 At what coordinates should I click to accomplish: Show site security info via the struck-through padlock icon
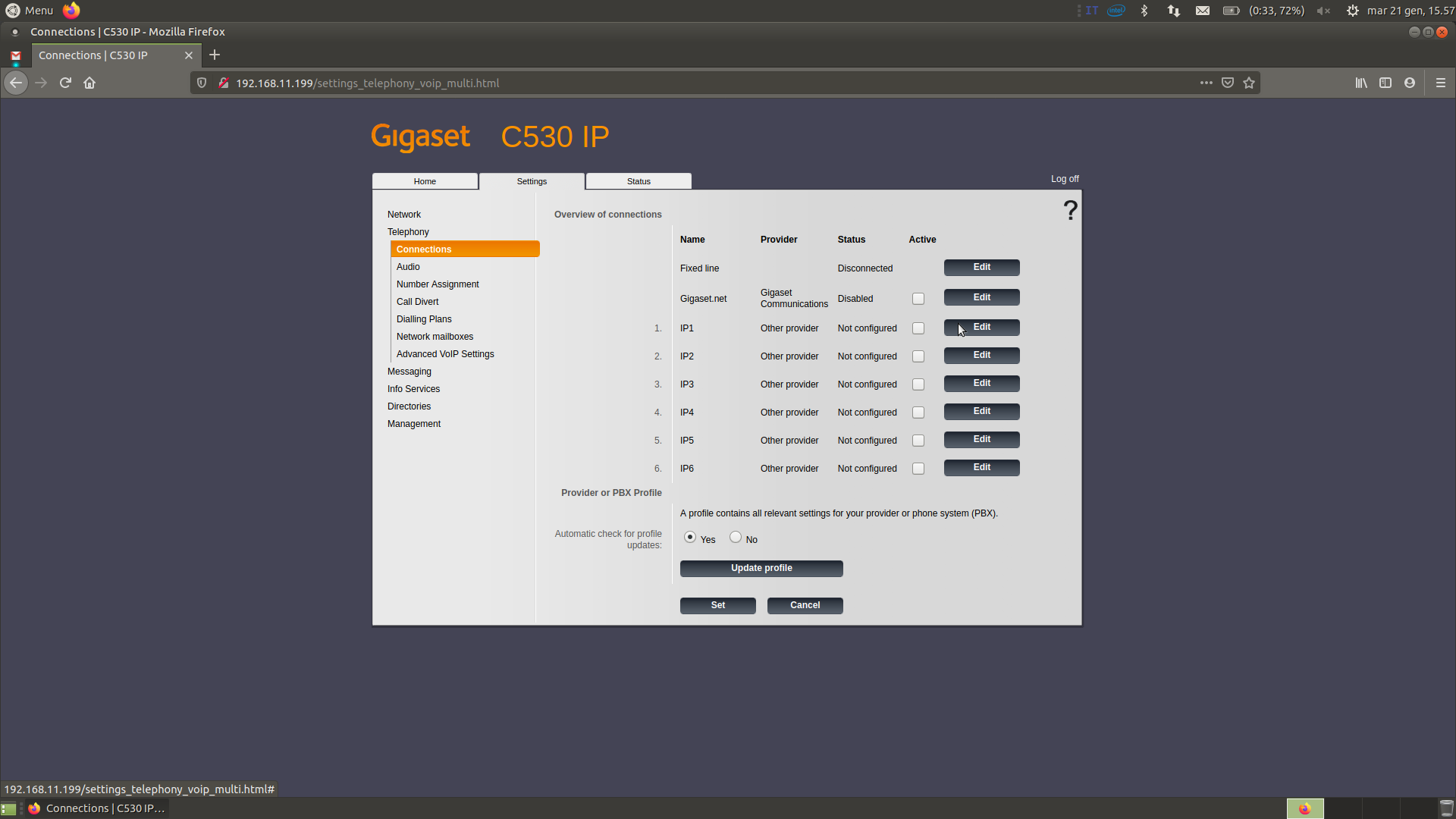tap(223, 83)
